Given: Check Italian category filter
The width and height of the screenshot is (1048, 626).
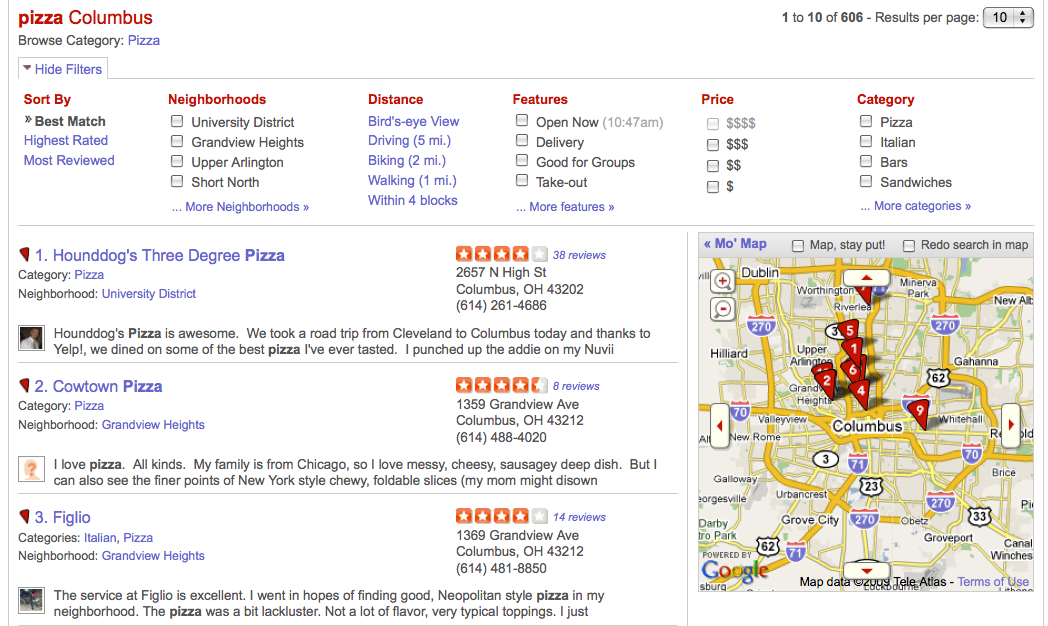Looking at the screenshot, I should [x=866, y=142].
